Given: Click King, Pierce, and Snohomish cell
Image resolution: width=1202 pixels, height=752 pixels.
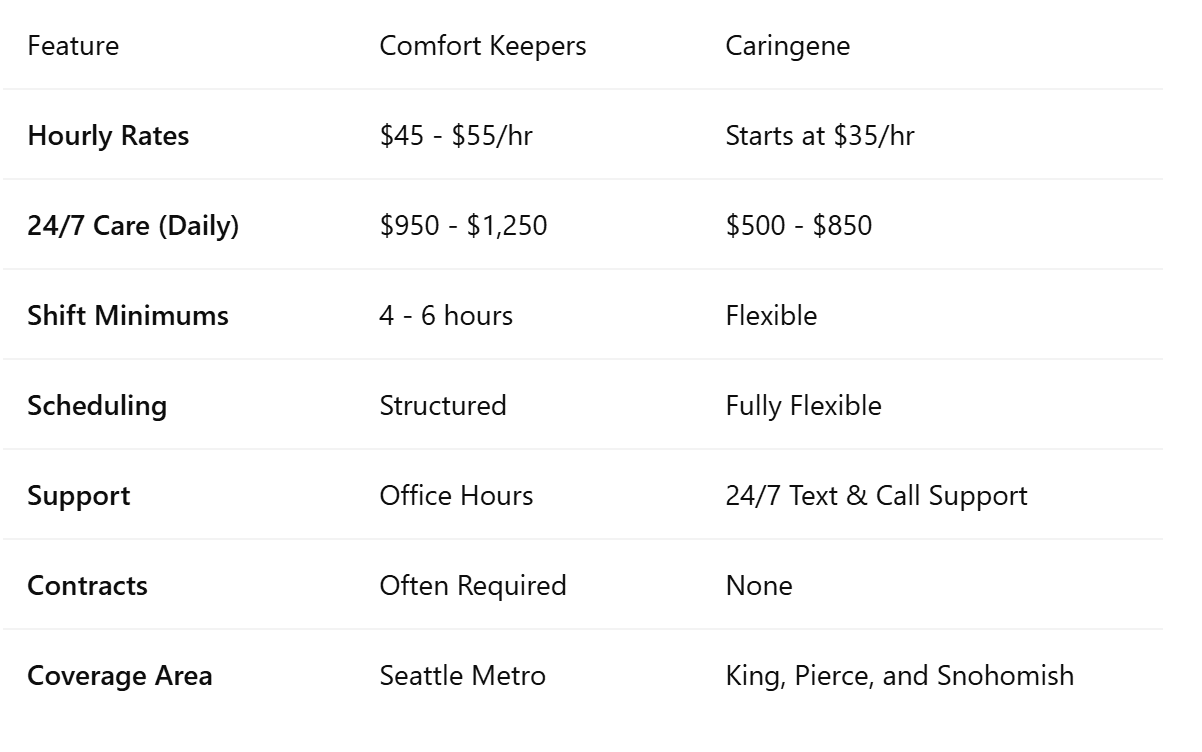Looking at the screenshot, I should (900, 676).
